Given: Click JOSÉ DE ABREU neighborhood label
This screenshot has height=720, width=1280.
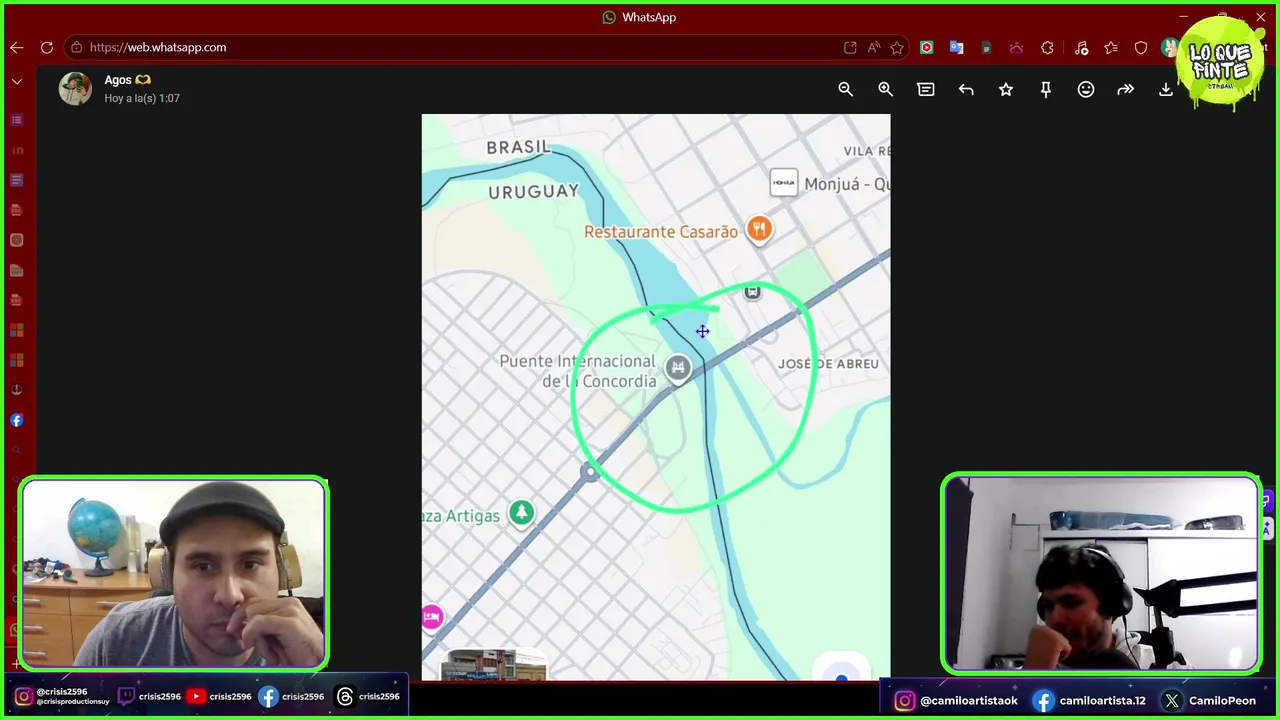Looking at the screenshot, I should tap(828, 364).
